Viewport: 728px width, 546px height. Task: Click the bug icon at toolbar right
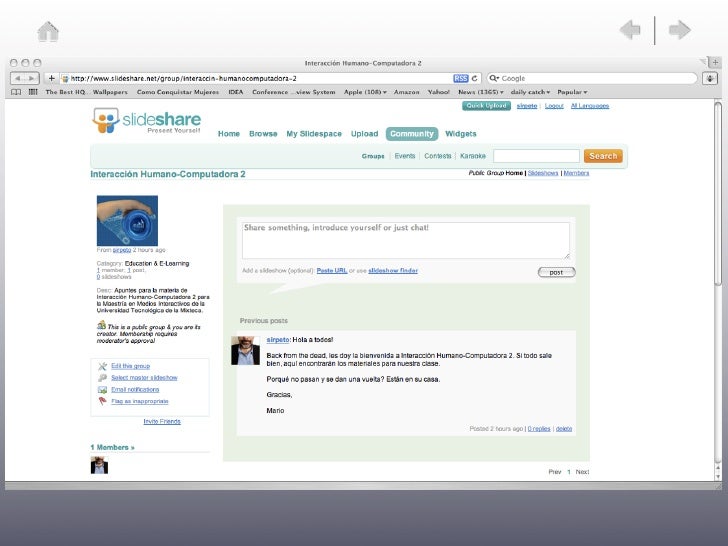710,78
